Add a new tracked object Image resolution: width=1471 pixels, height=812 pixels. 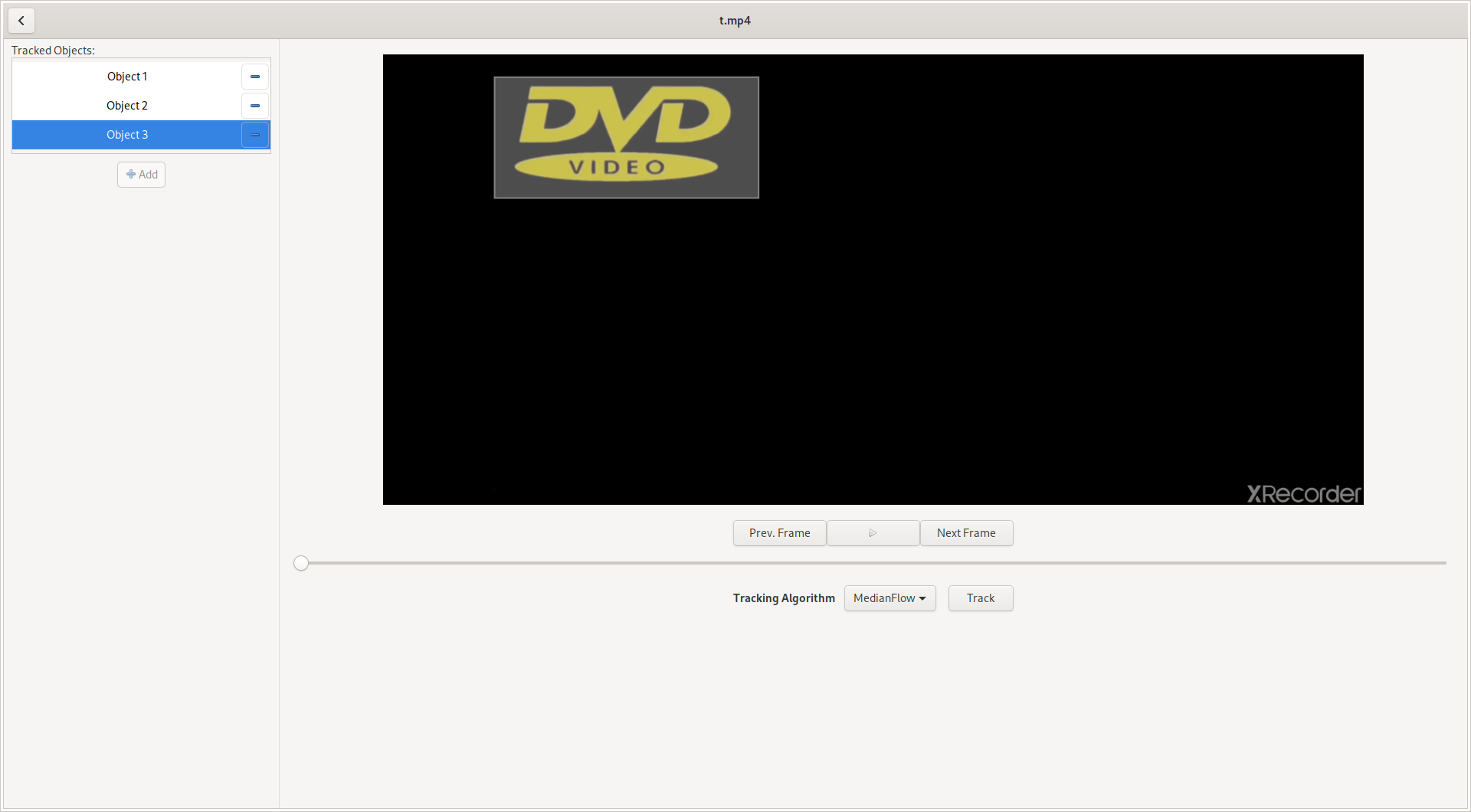(x=142, y=175)
